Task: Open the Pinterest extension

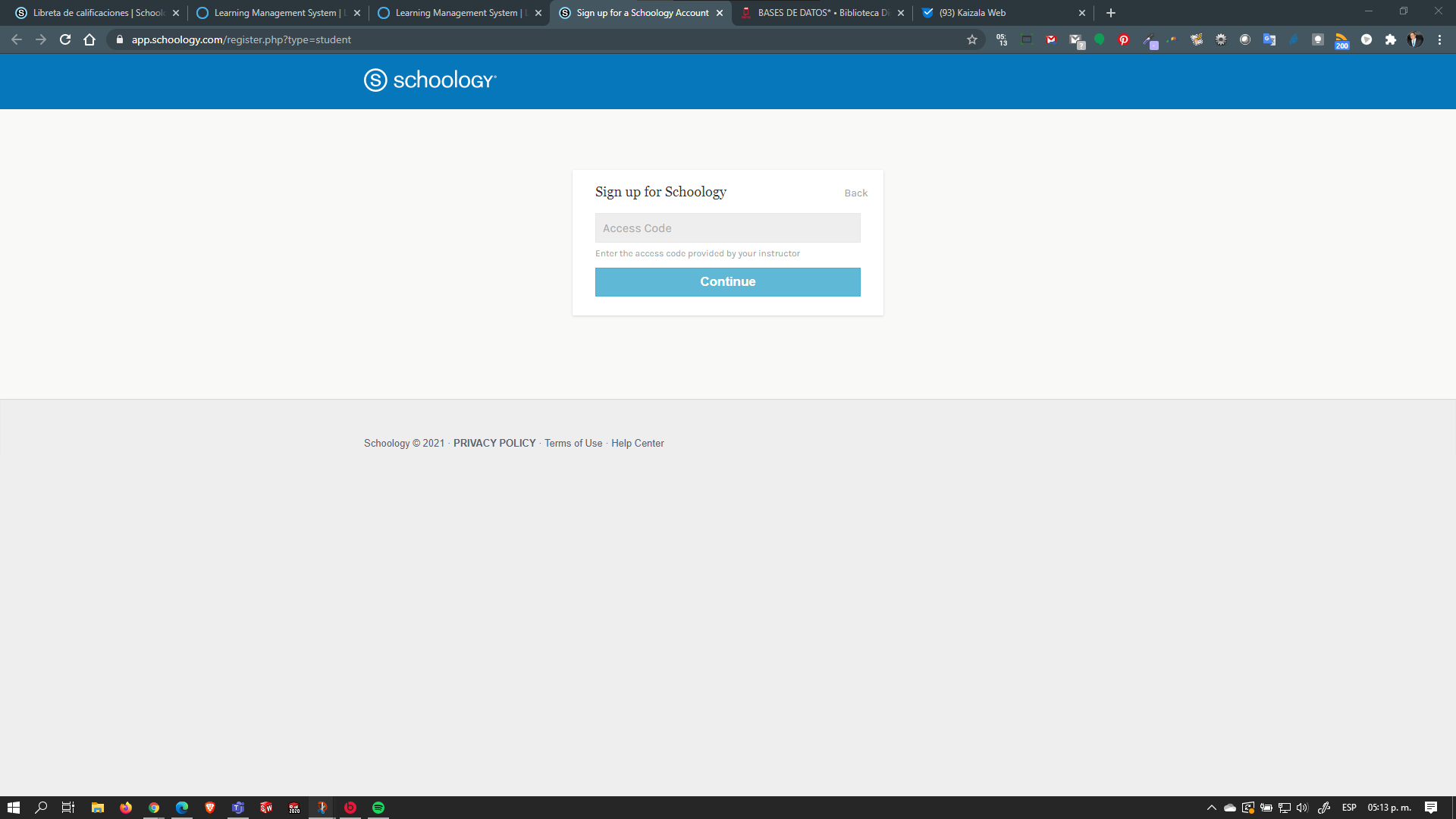Action: click(x=1124, y=39)
